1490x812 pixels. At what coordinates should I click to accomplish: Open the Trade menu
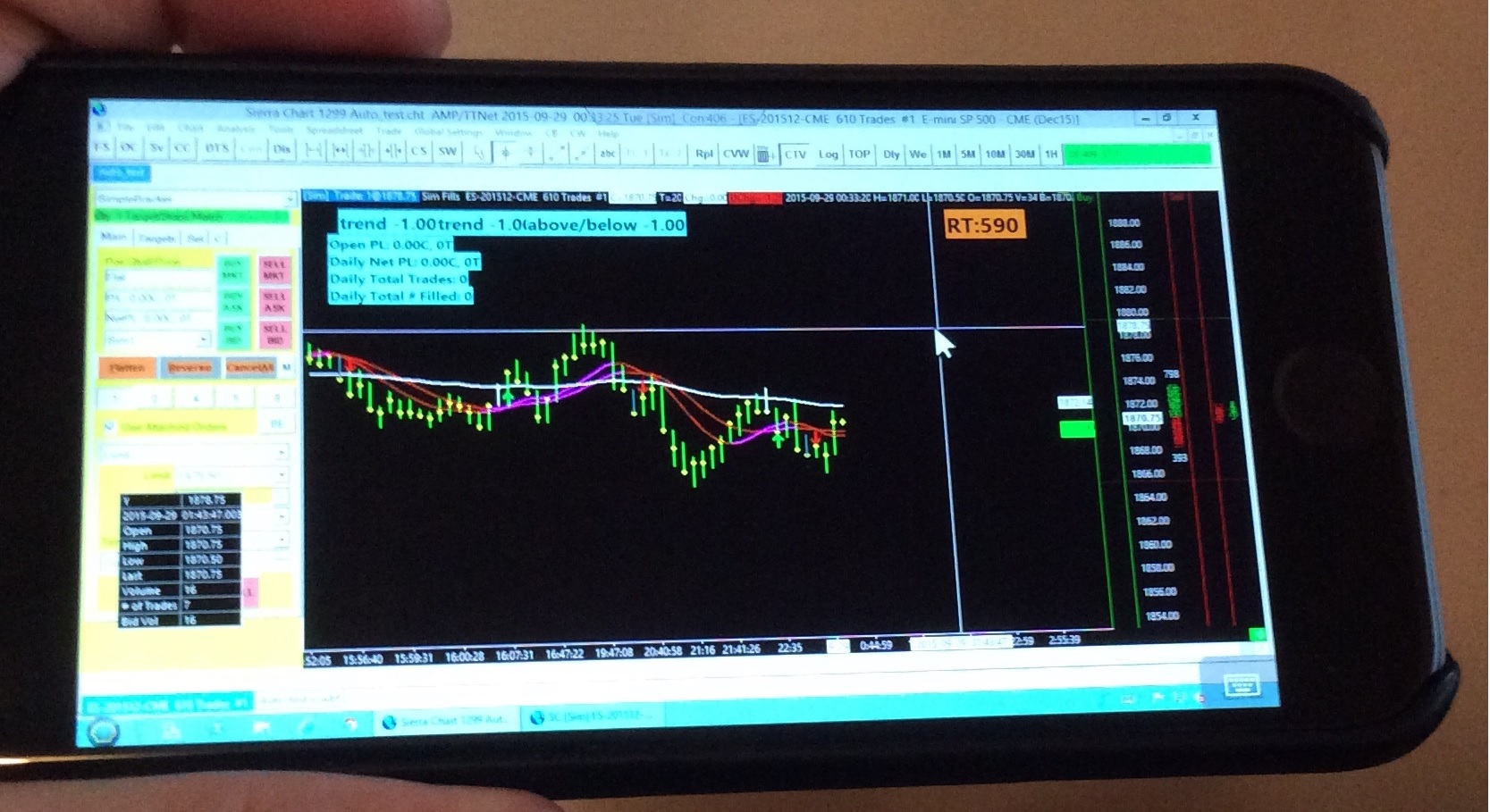[x=389, y=131]
